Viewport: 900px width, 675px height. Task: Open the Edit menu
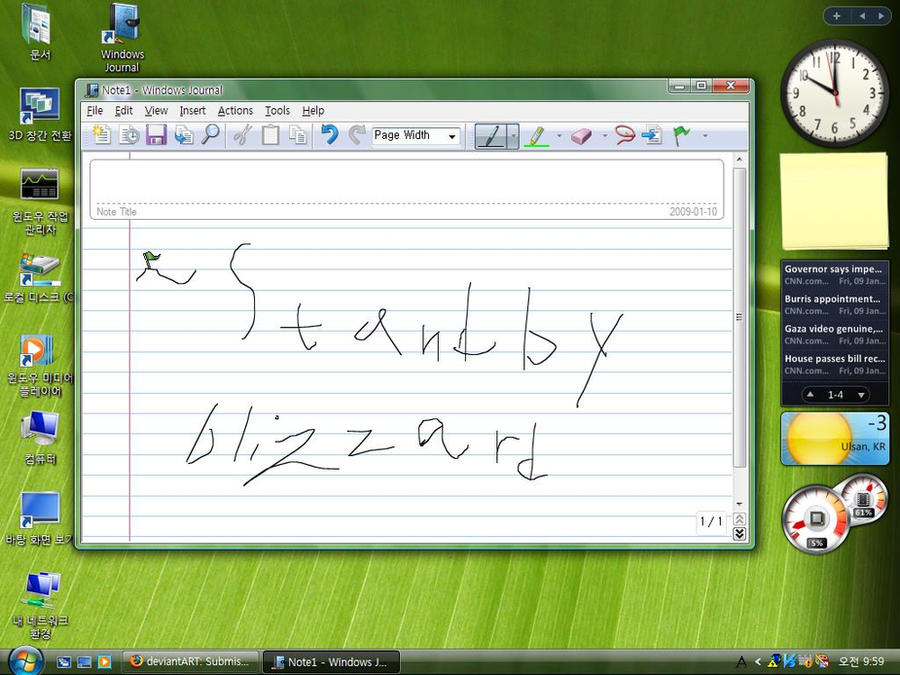pos(123,110)
